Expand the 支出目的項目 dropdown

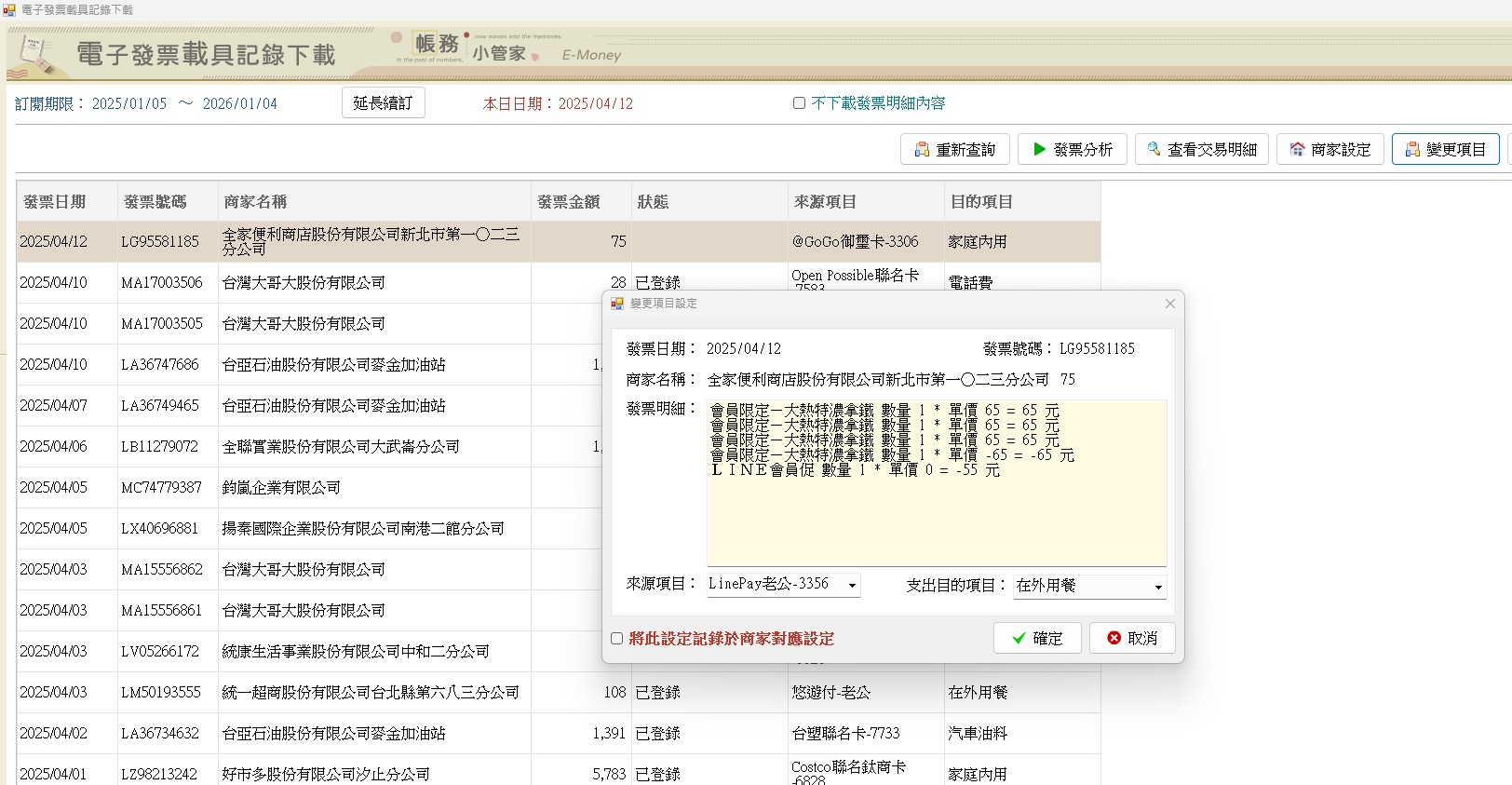point(1157,587)
